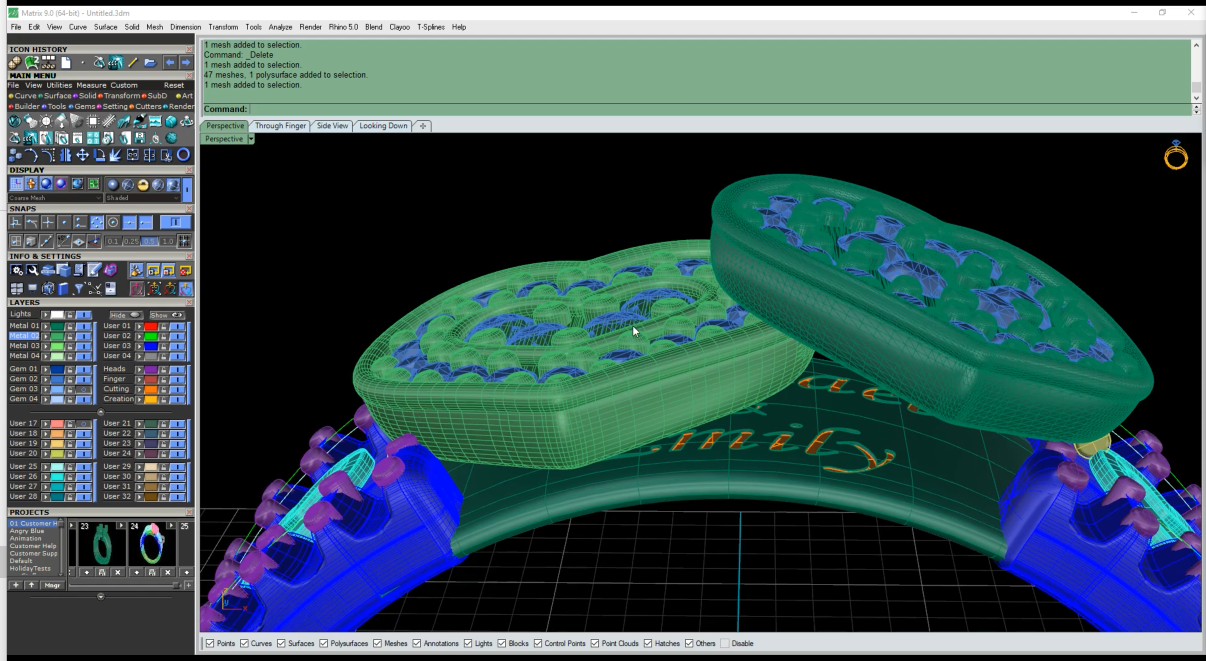The image size is (1206, 661).
Task: Open project thumbnail 24 colorful ring
Action: [x=152, y=546]
